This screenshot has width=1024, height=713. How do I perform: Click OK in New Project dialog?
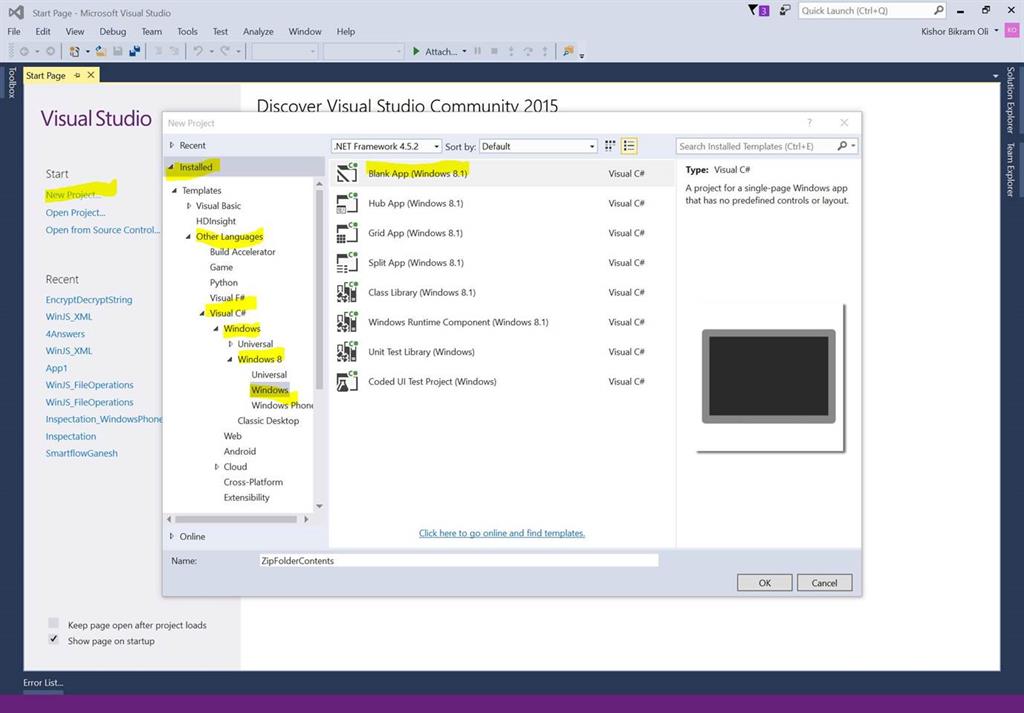765,582
